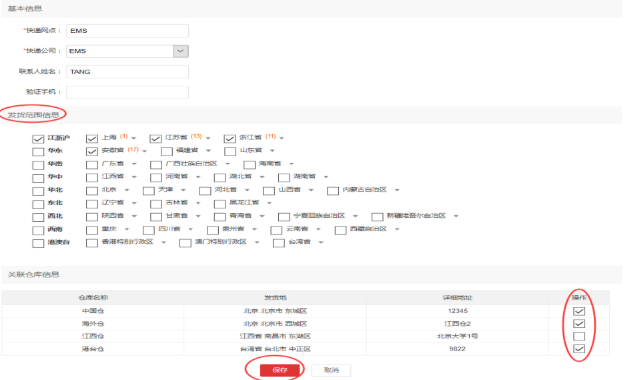Uncheck the 江苏省 checkbox
Viewport: 630px width, 380px height.
(155, 139)
